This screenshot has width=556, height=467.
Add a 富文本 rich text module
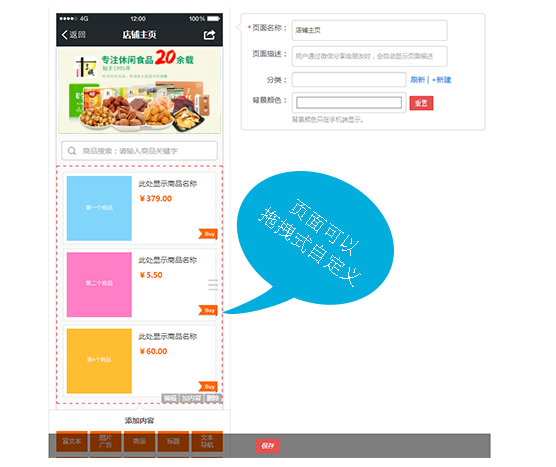click(72, 441)
